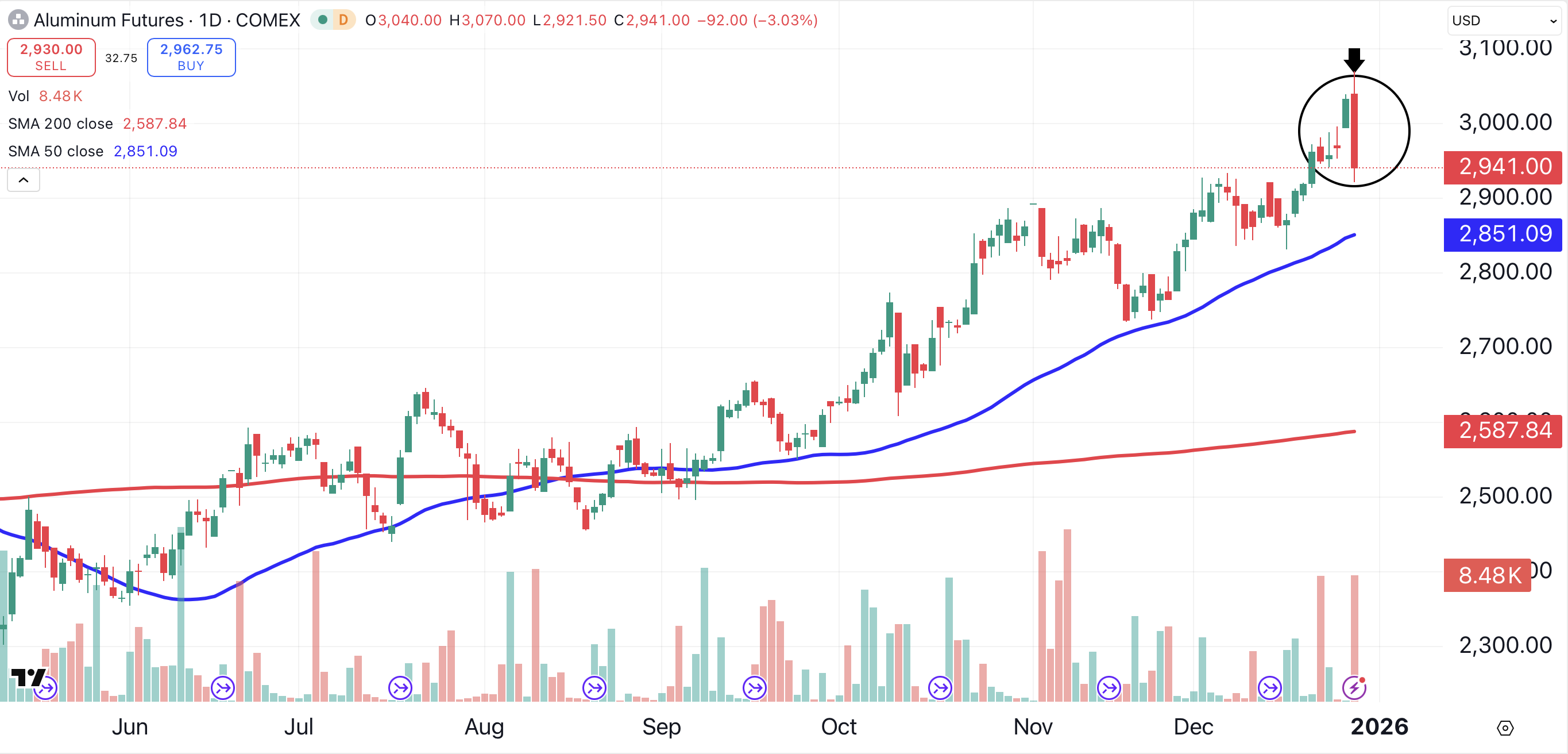The image size is (1568, 754).
Task: Click the blue 2,851.09 SMA price label
Action: tap(1503, 234)
